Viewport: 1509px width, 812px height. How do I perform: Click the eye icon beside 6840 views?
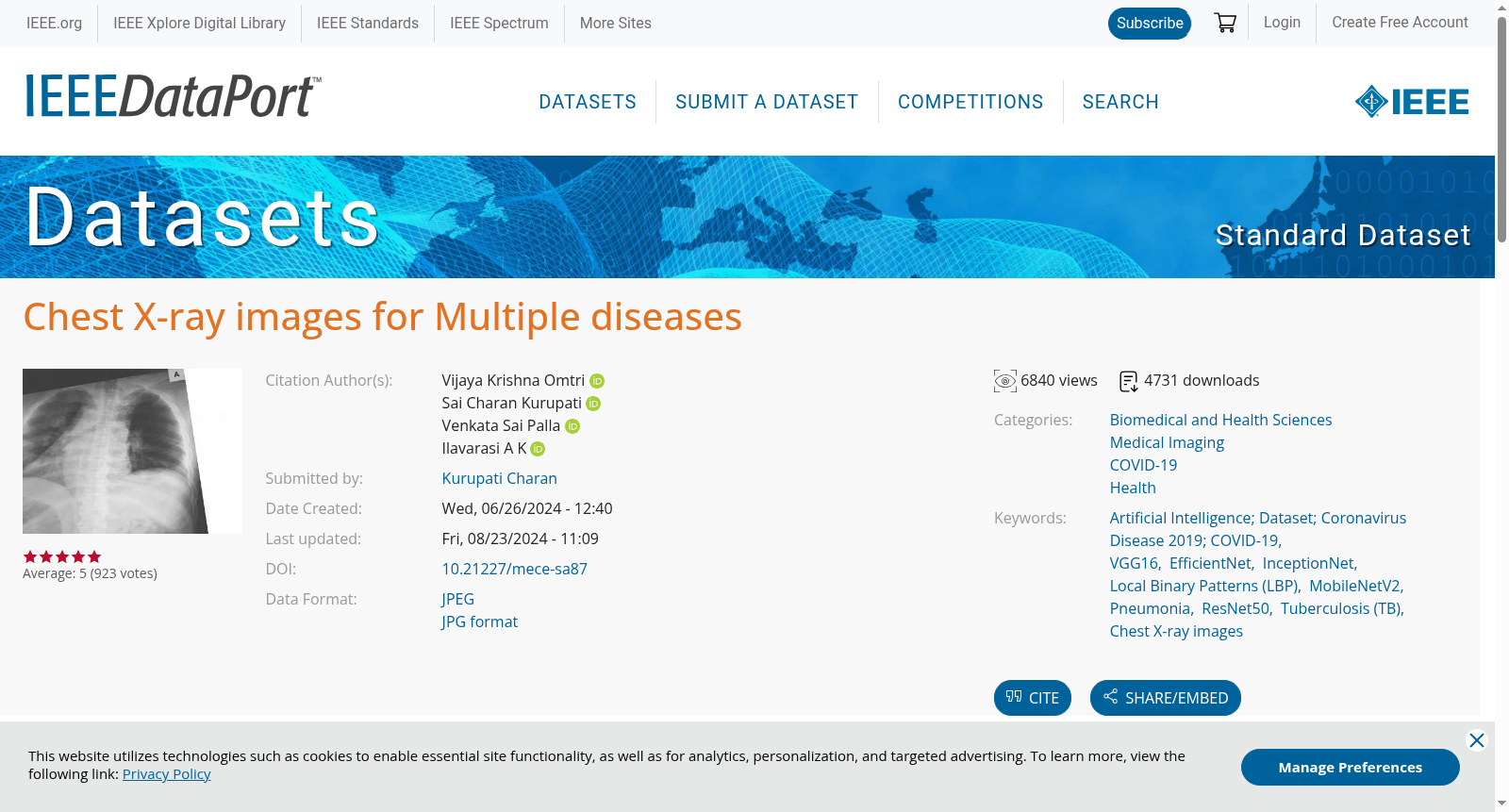point(1005,381)
